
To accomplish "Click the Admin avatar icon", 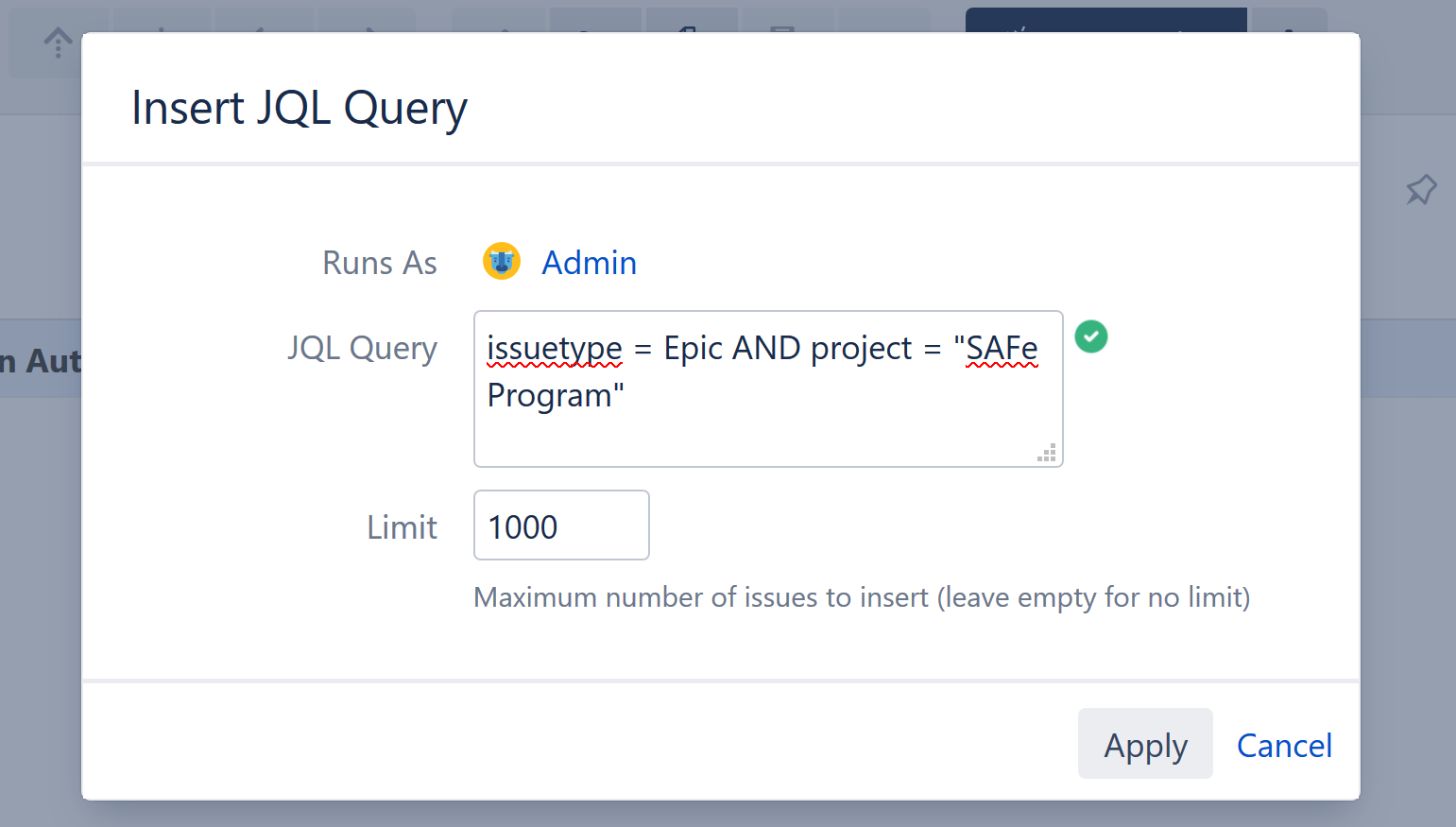I will (501, 261).
